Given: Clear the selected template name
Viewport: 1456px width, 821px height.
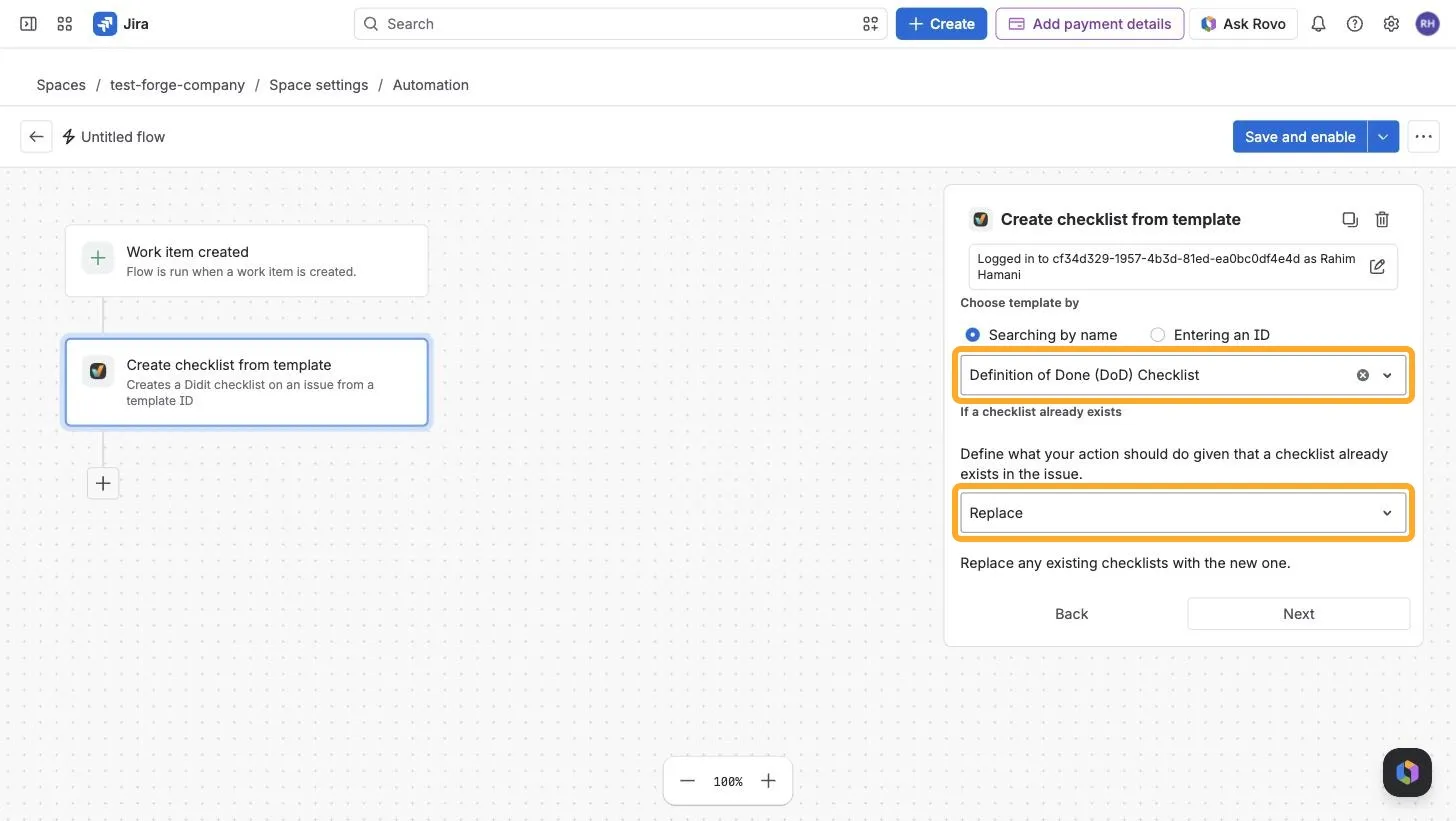Looking at the screenshot, I should [1362, 375].
